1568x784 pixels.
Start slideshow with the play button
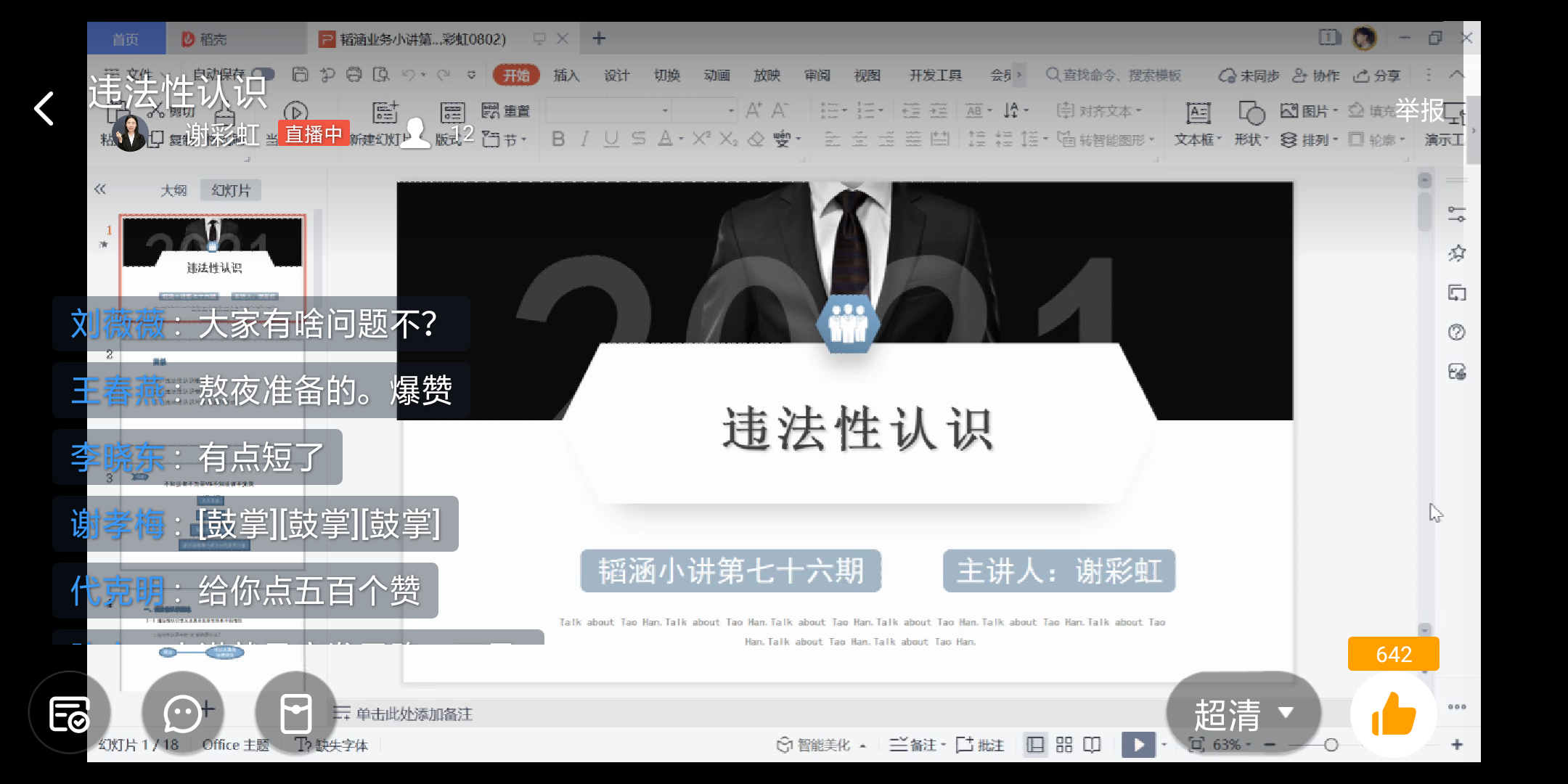pyautogui.click(x=1138, y=745)
